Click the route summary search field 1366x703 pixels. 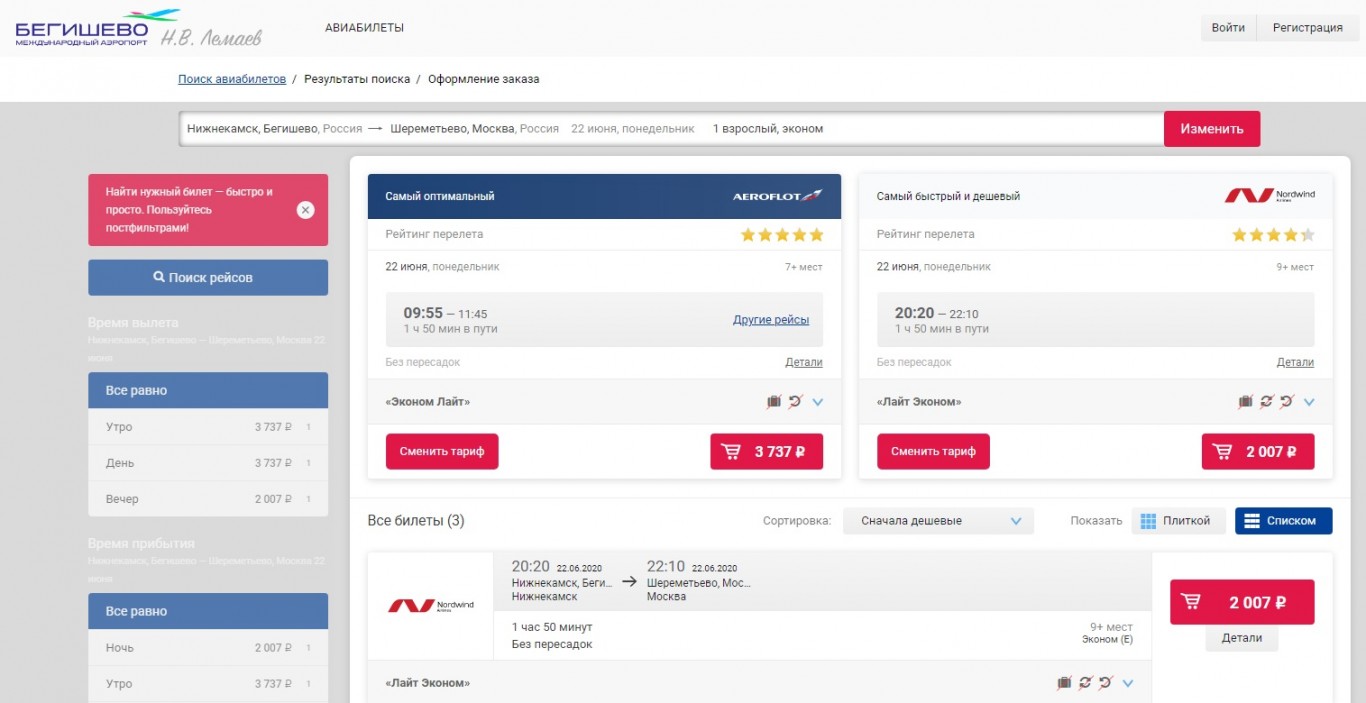[671, 129]
